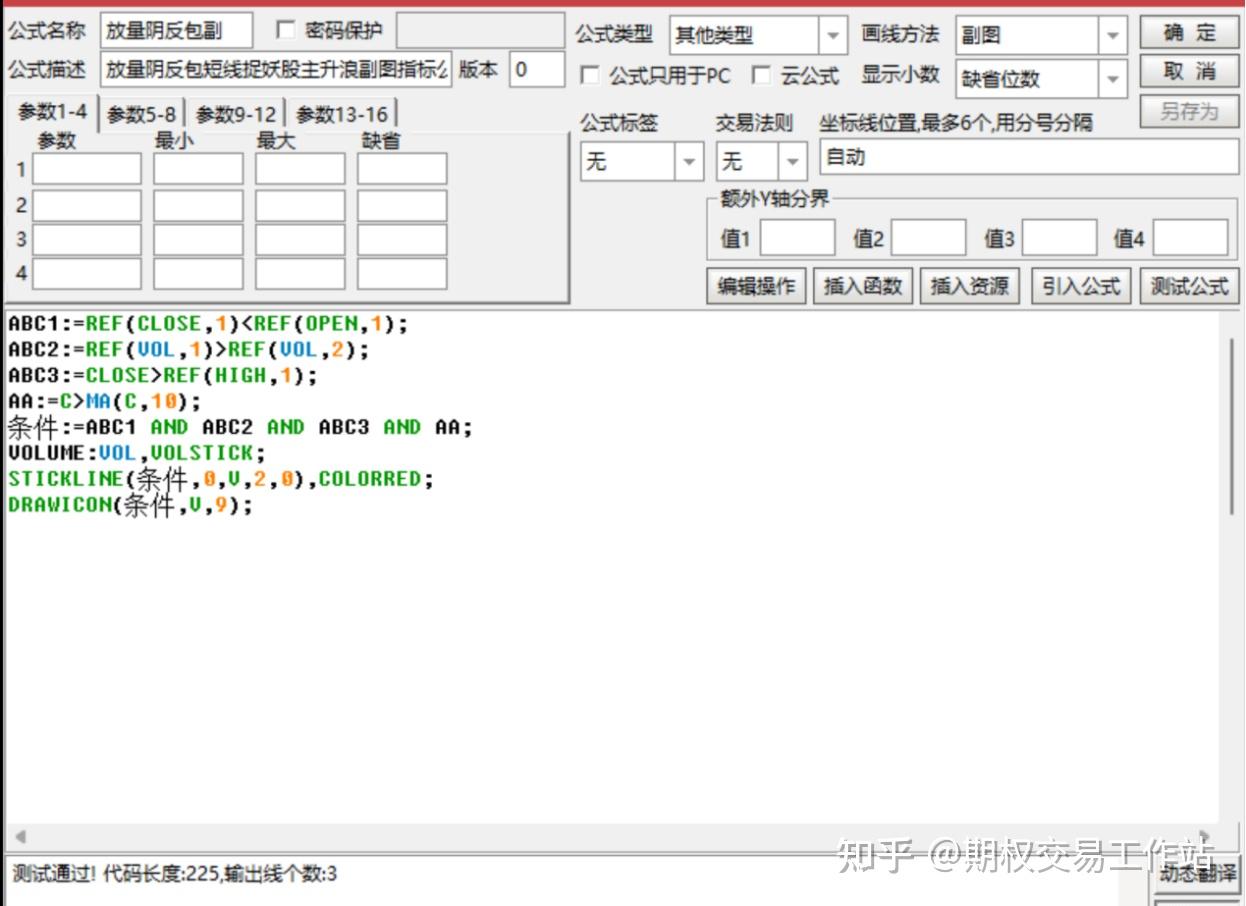Toggle the 云公式 checkbox
The height and width of the screenshot is (906, 1246).
(x=762, y=76)
